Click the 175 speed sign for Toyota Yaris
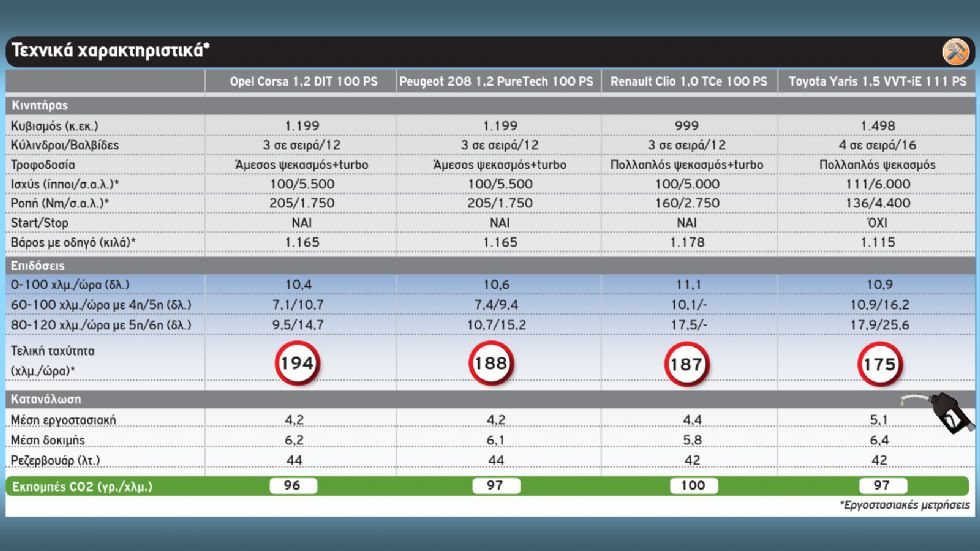 tap(880, 364)
